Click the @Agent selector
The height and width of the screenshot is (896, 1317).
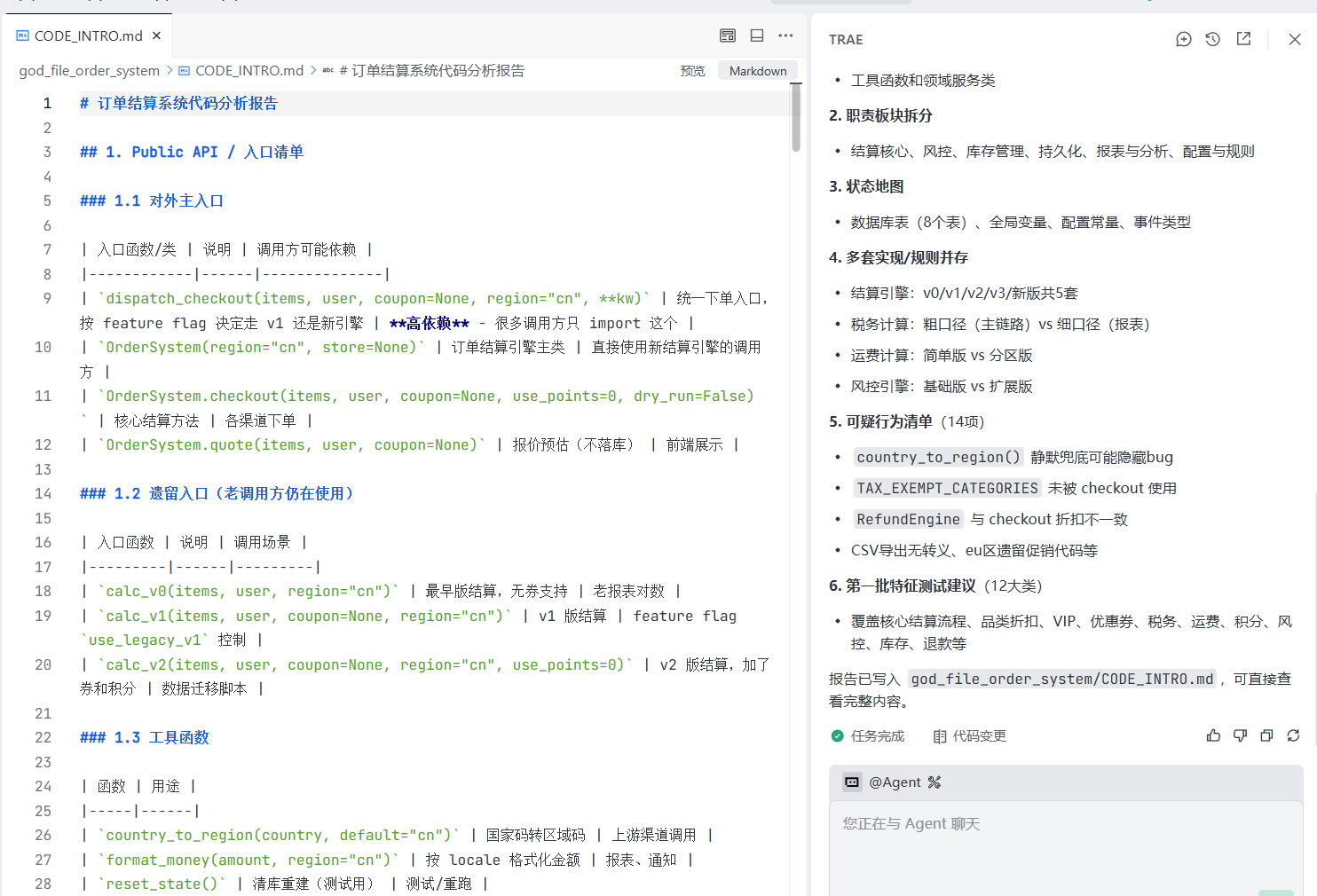(x=895, y=782)
